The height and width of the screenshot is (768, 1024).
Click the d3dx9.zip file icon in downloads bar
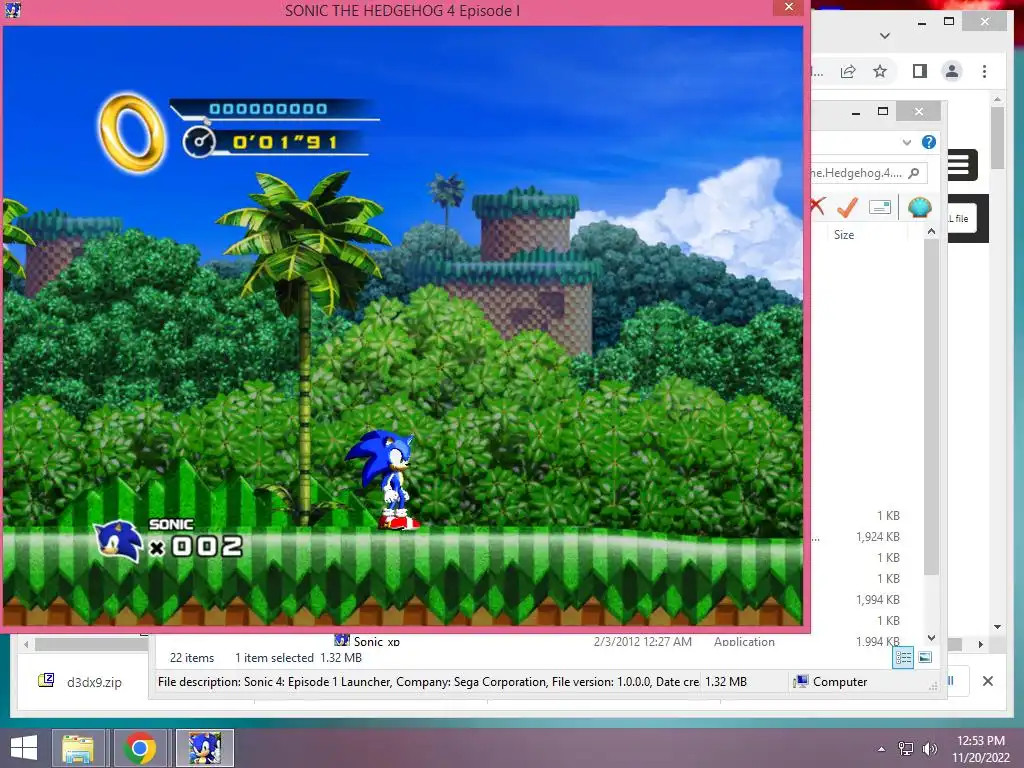[46, 680]
